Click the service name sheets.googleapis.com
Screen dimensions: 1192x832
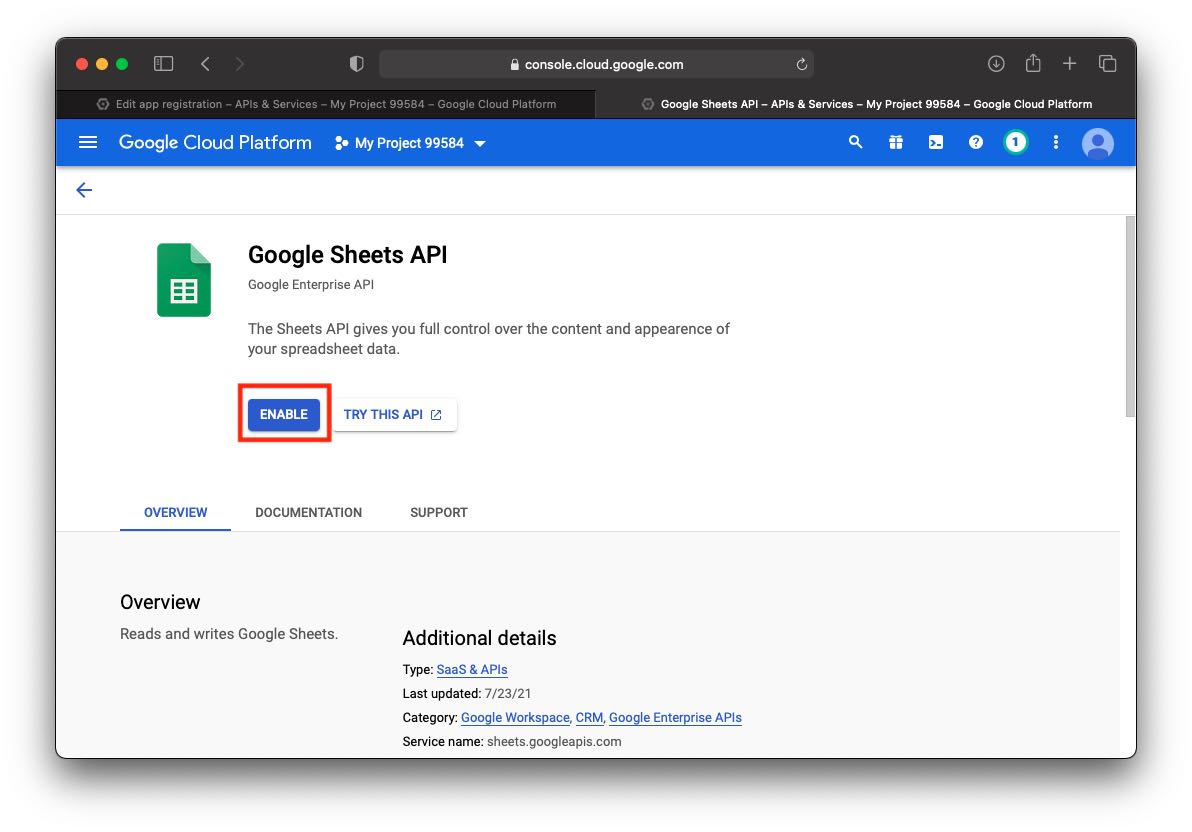pyautogui.click(x=554, y=741)
